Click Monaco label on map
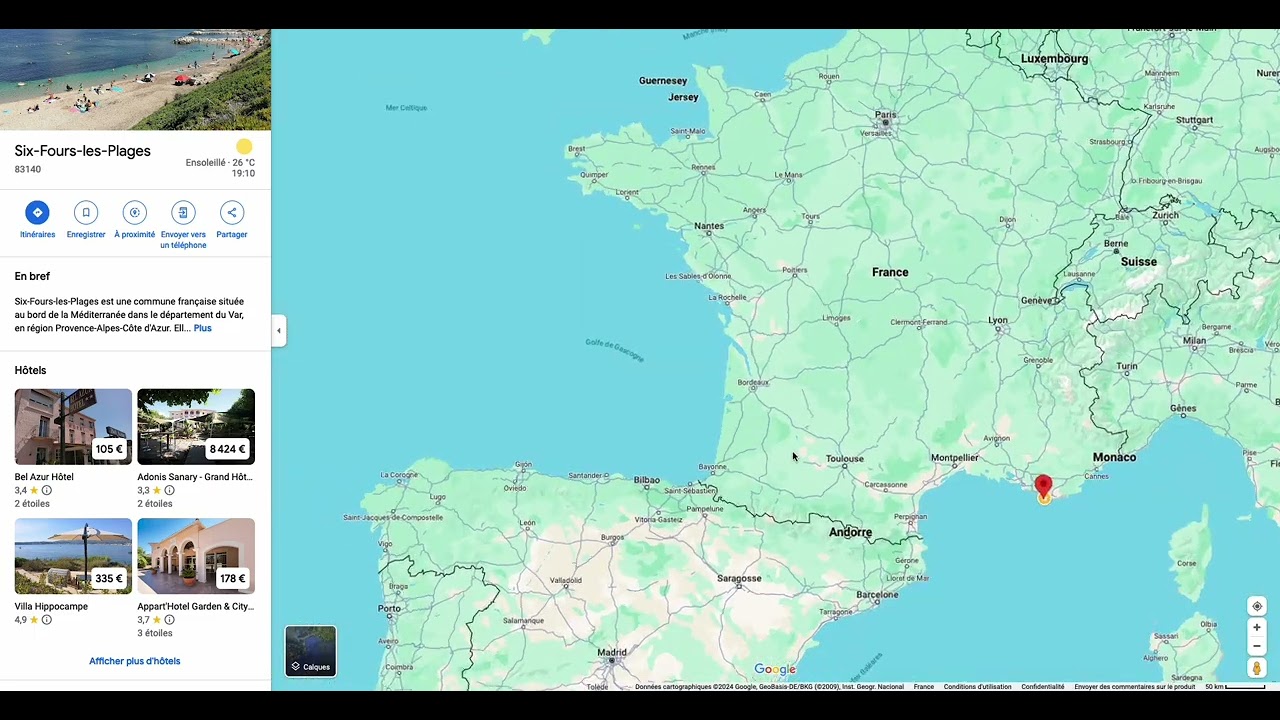The image size is (1280, 720). pyautogui.click(x=1114, y=457)
